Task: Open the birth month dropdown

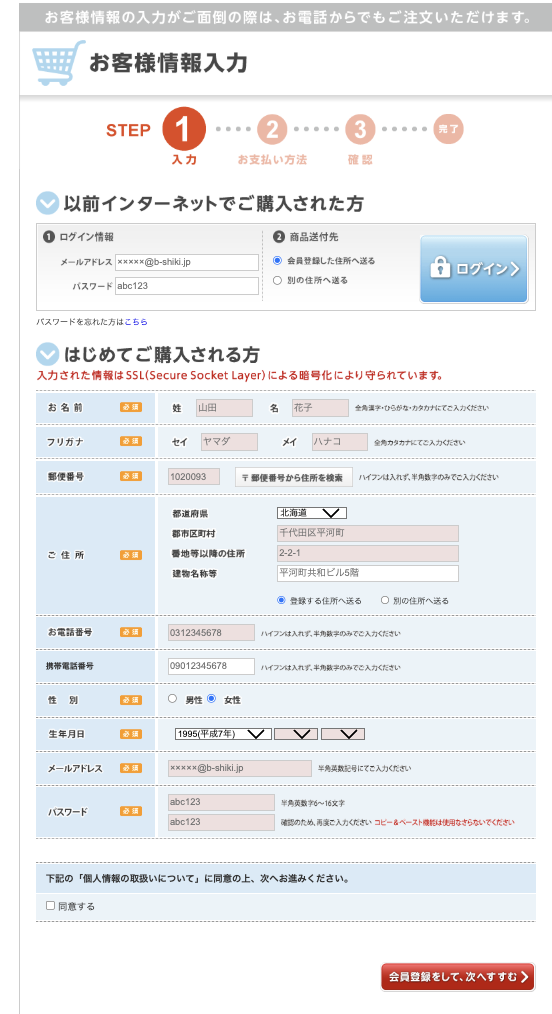Action: [x=296, y=734]
